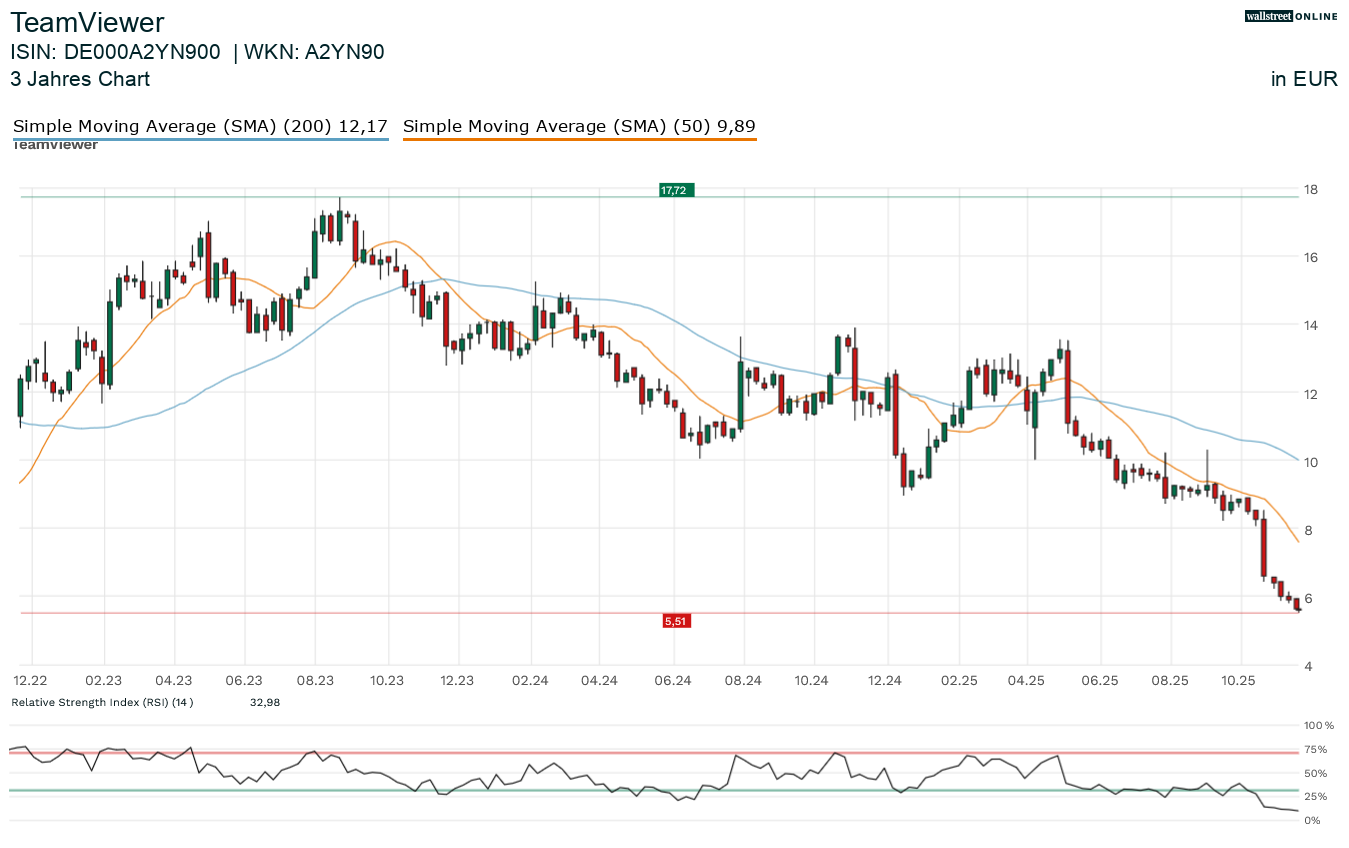Viewport: 1349px width, 848px height.
Task: Click the green 17,72 high price marker
Action: (676, 190)
